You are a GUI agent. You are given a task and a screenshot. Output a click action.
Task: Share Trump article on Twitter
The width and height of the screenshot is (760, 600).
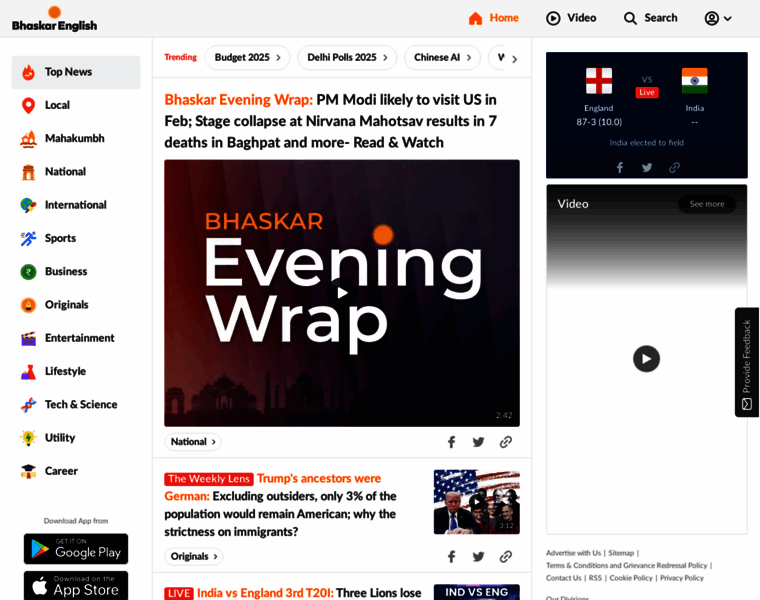tap(478, 556)
